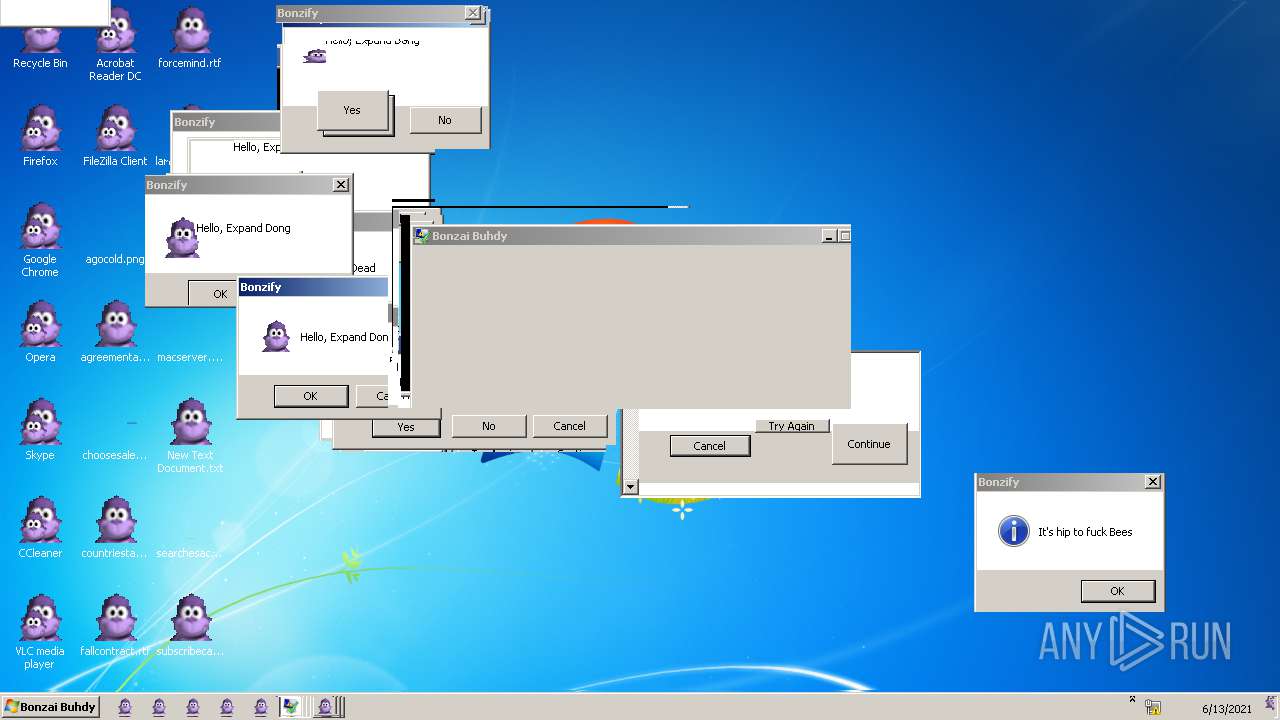The height and width of the screenshot is (720, 1280).
Task: Show hidden system tray icons
Action: pos(1132,700)
